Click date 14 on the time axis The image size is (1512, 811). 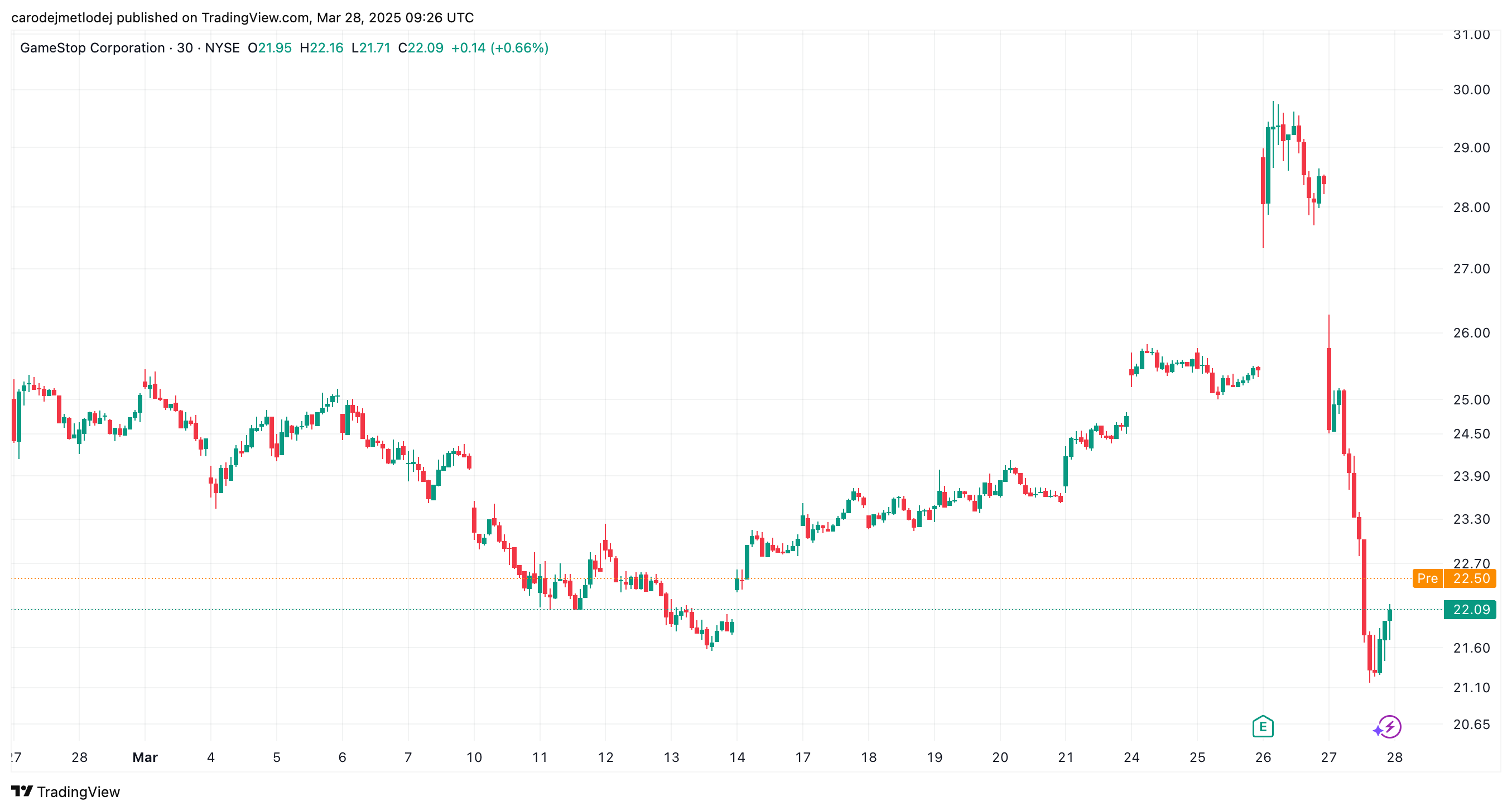click(737, 757)
